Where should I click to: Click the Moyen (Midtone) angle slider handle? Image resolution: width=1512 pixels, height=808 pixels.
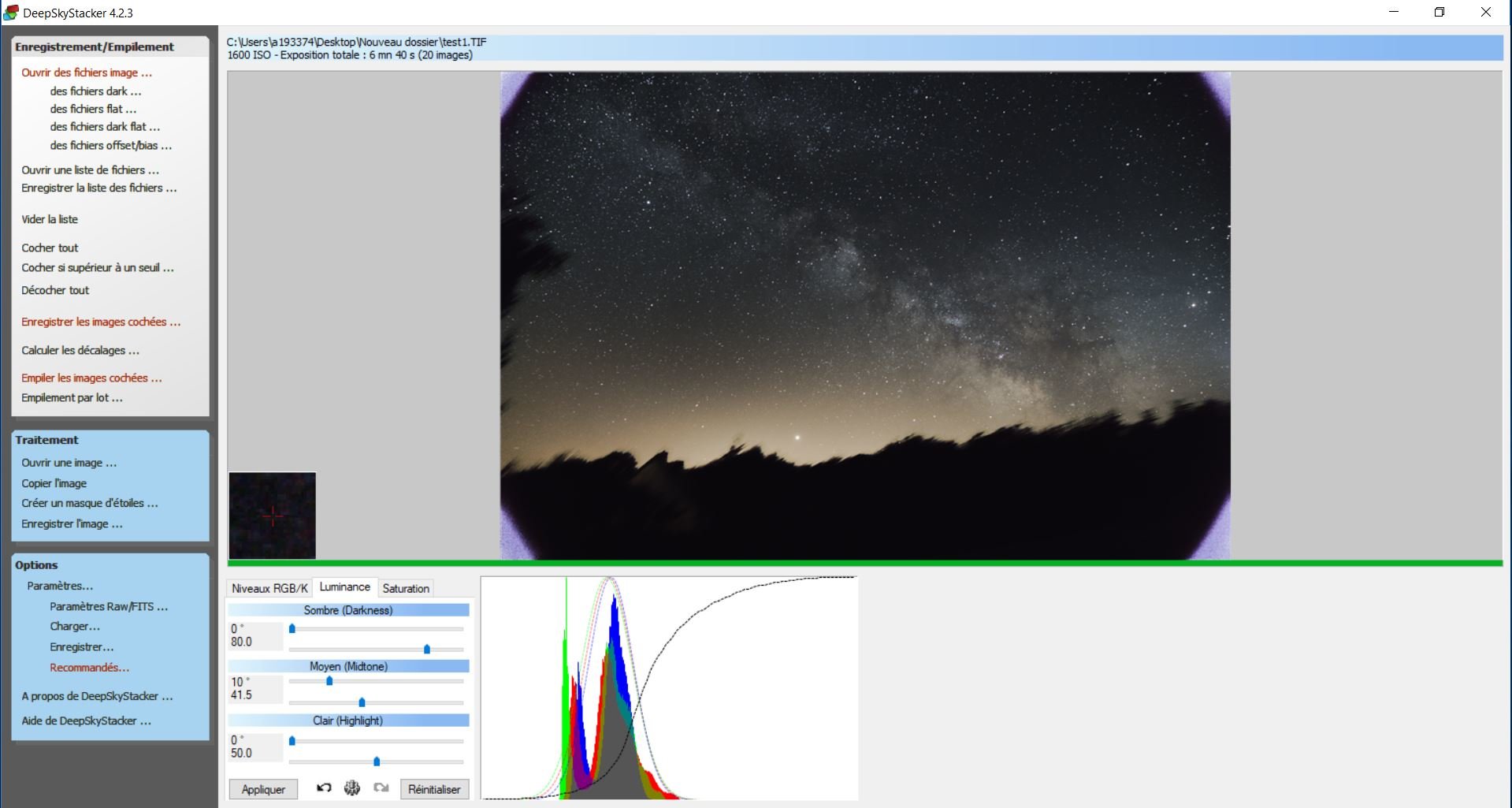point(329,680)
